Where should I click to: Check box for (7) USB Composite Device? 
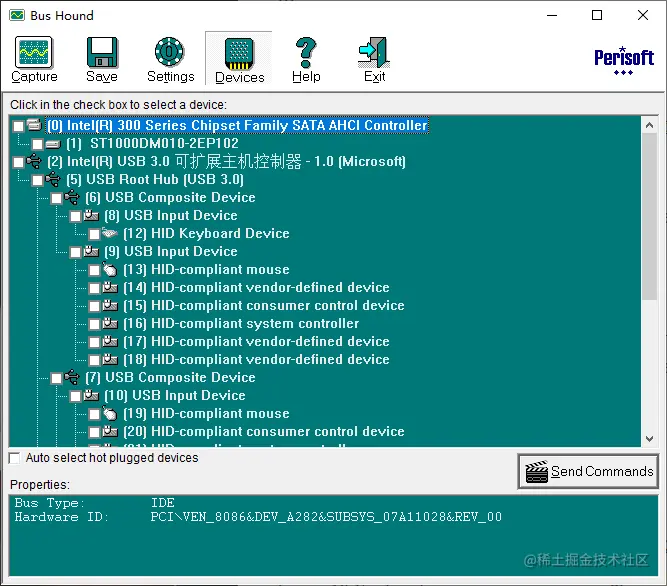point(57,378)
